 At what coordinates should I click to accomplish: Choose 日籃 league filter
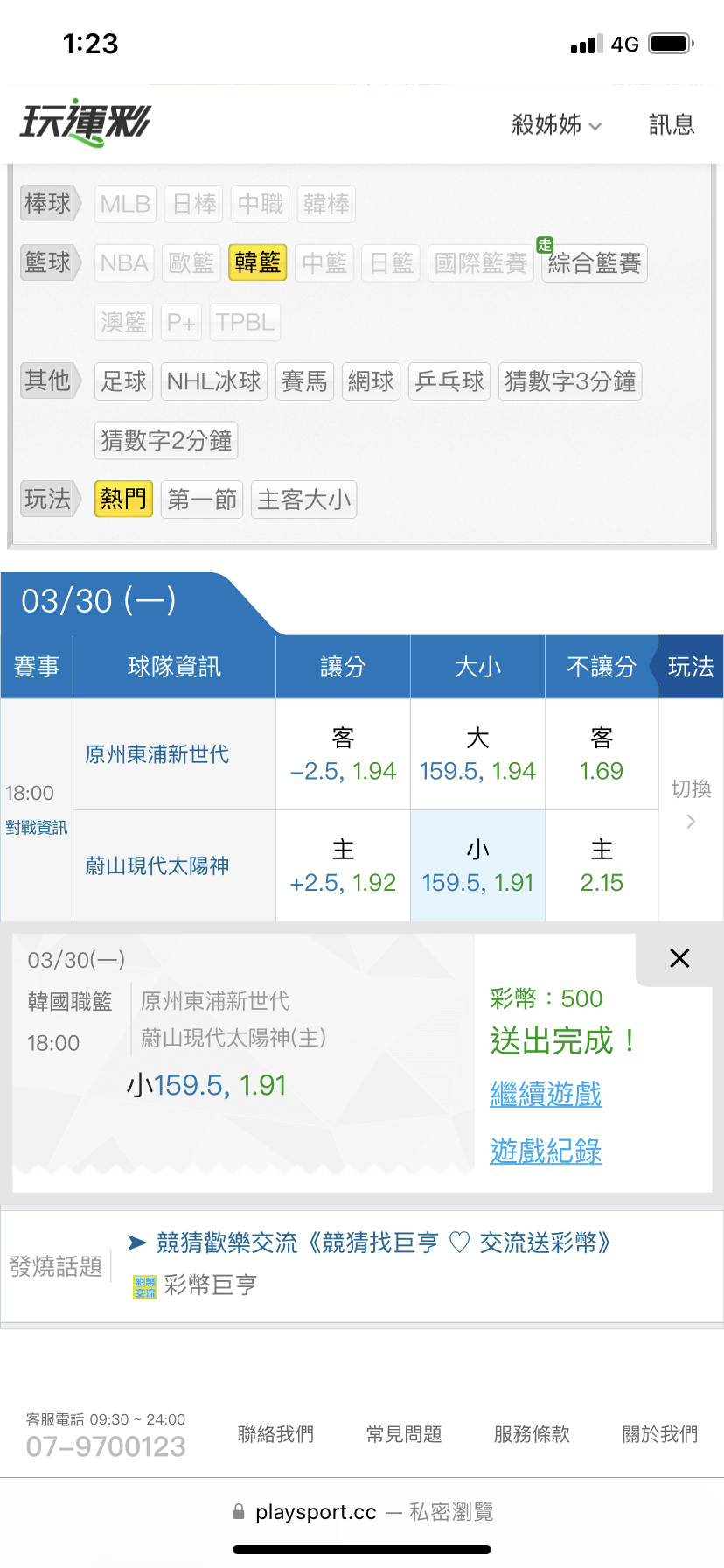tap(391, 262)
